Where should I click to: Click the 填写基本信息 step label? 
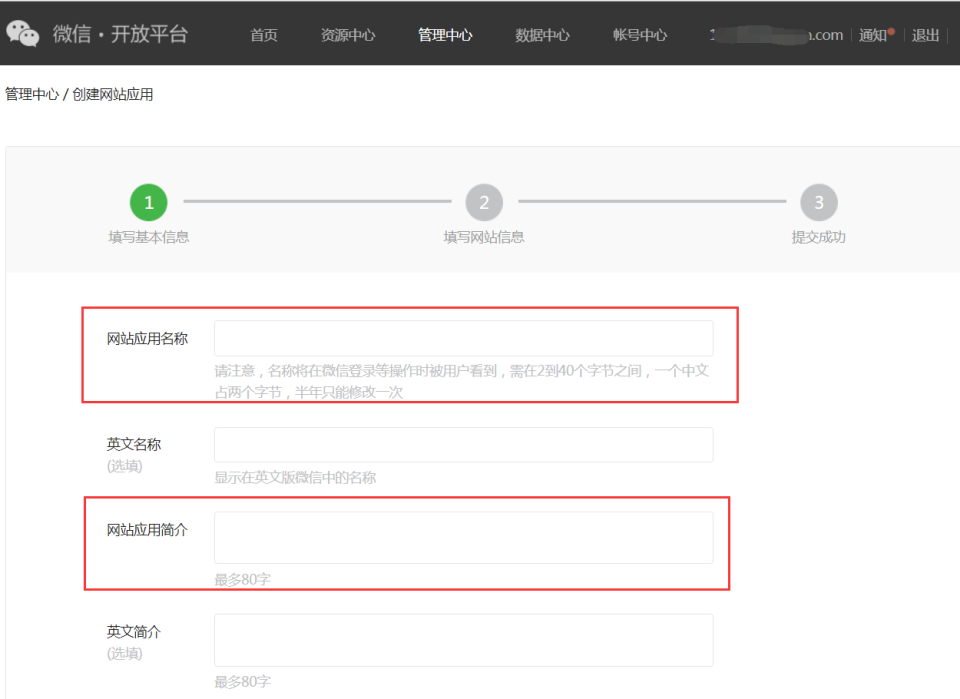tap(149, 237)
